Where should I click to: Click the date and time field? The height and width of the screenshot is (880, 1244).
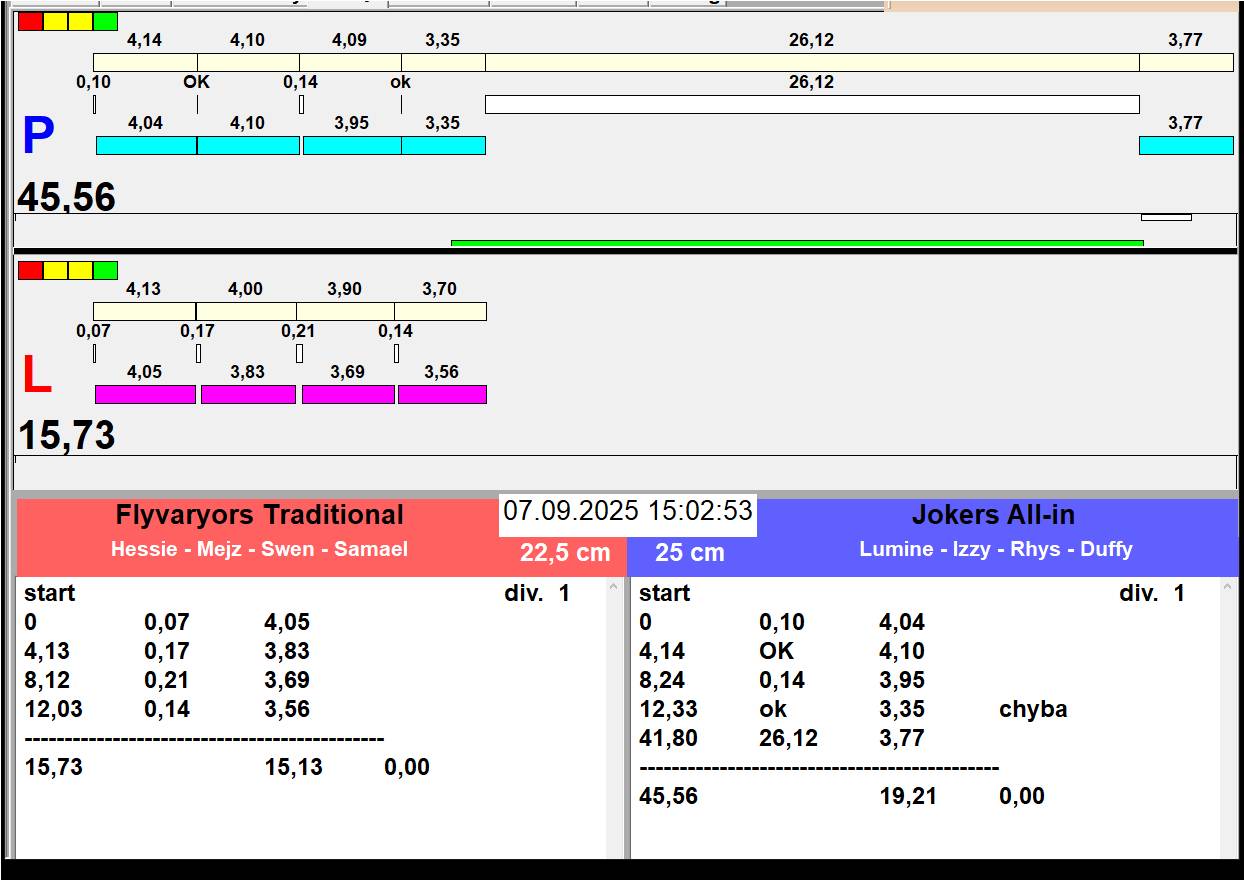pos(627,512)
